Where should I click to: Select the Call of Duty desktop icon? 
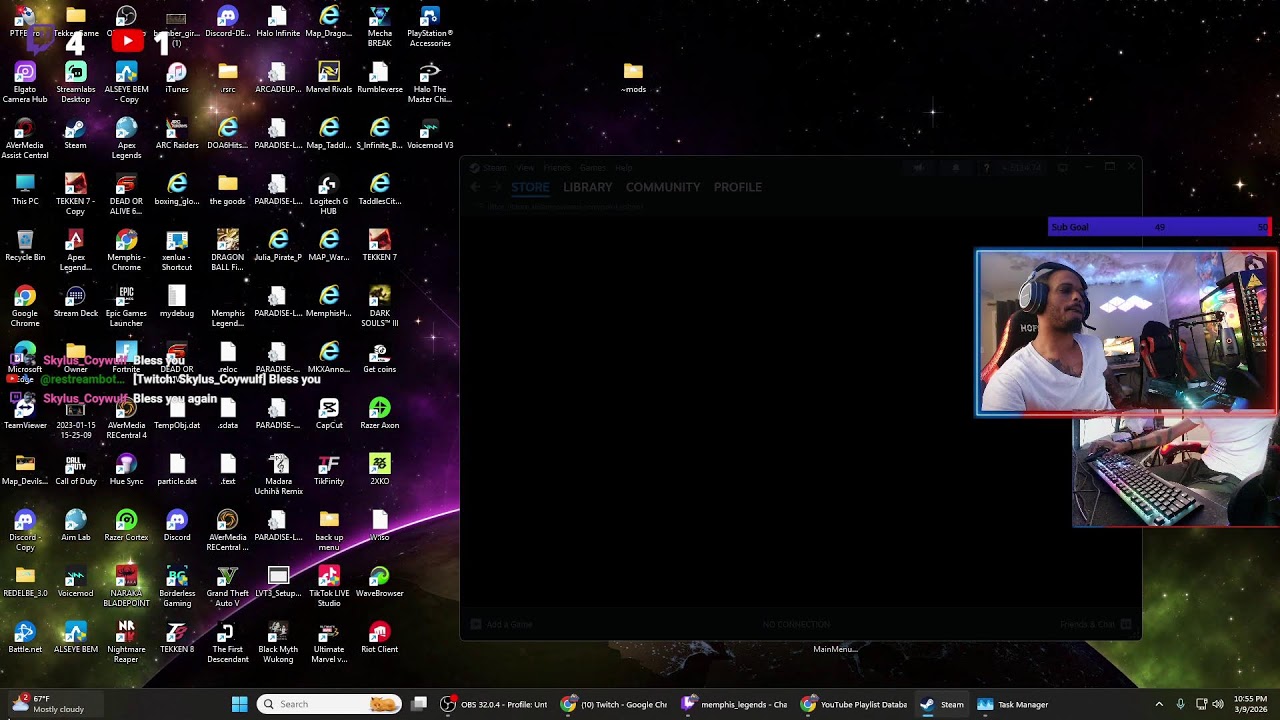(x=75, y=470)
